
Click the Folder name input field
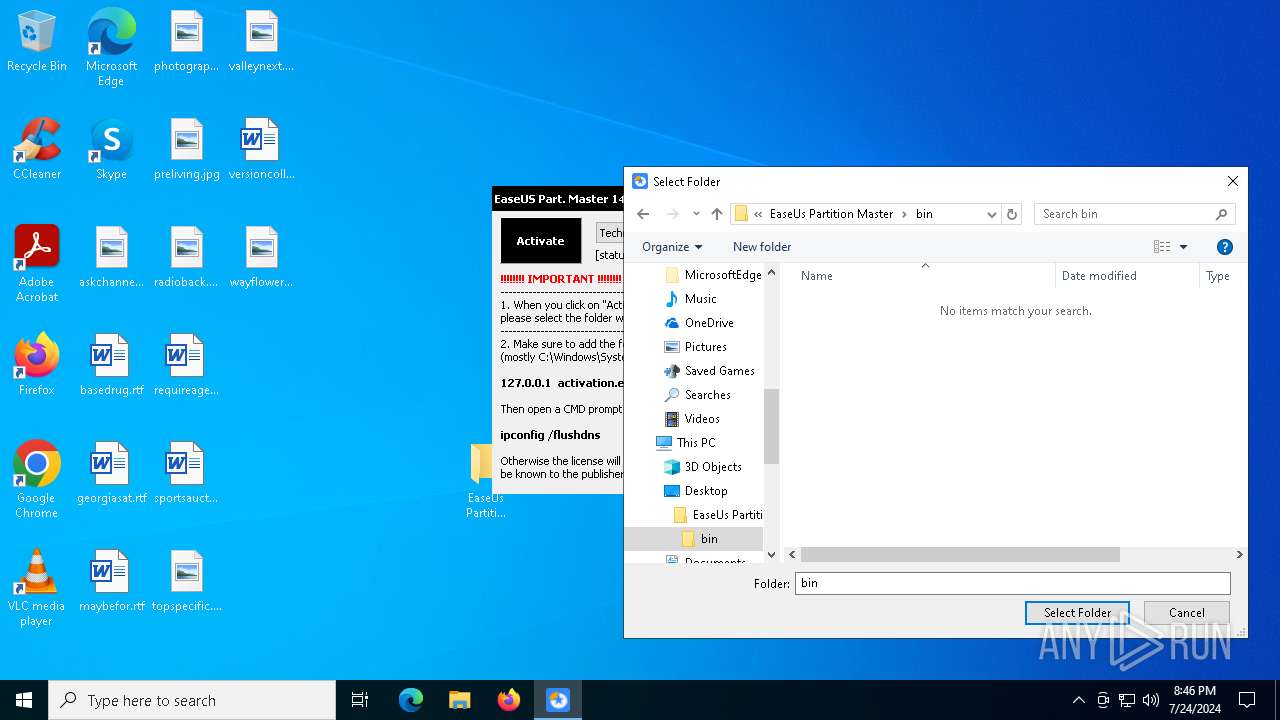[x=1012, y=583]
